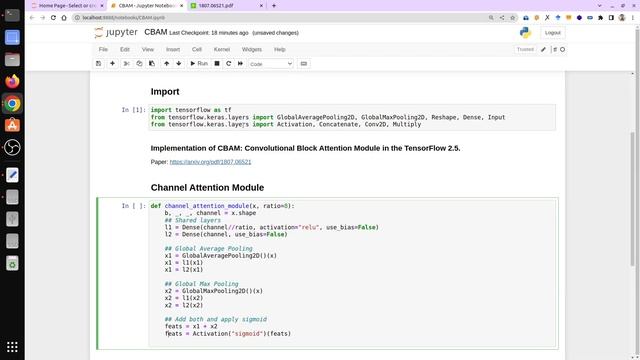This screenshot has width=640, height=360.
Task: Click the Channel Attention Module heading
Action: tap(207, 188)
